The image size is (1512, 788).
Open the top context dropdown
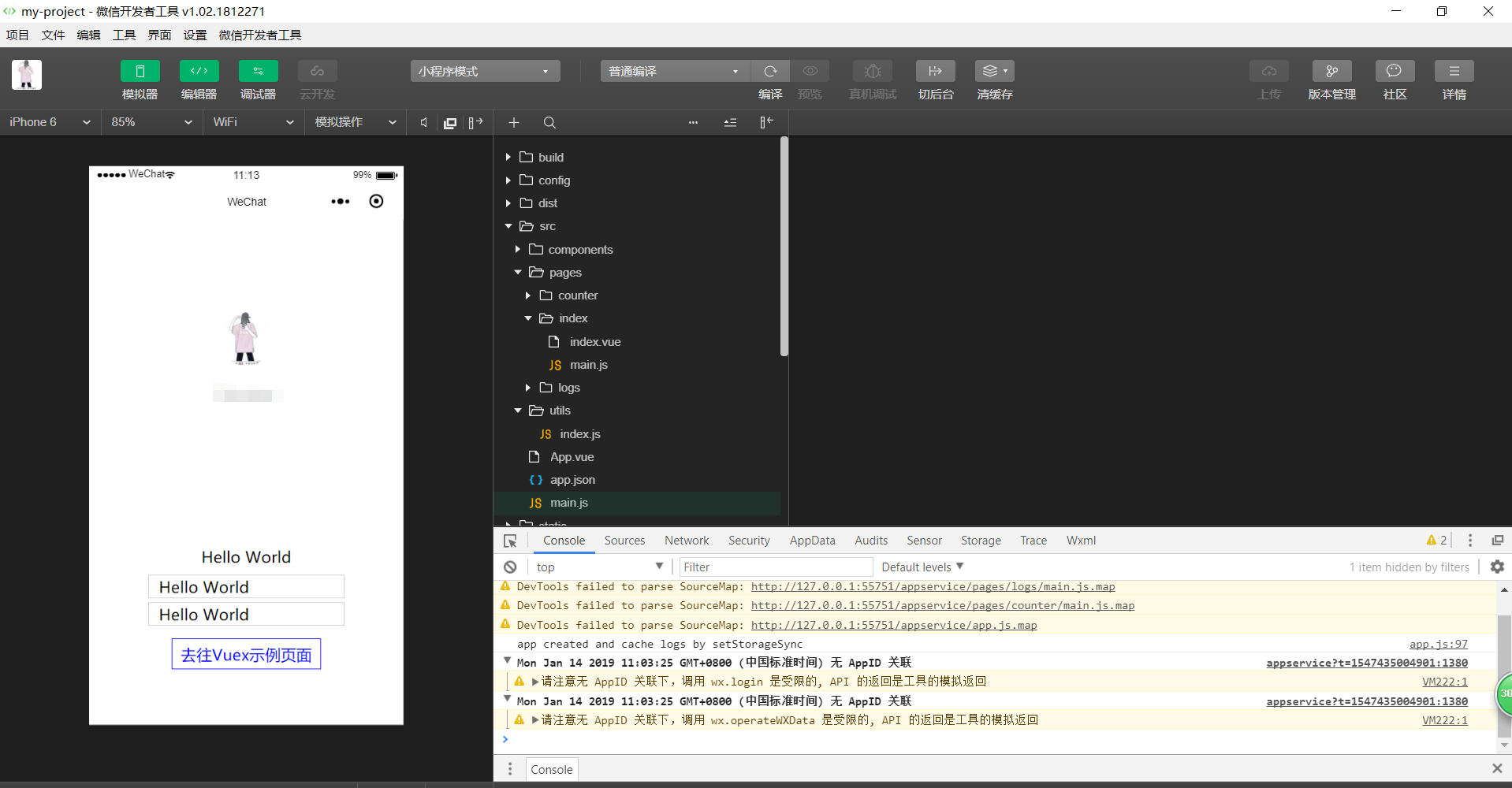(600, 567)
